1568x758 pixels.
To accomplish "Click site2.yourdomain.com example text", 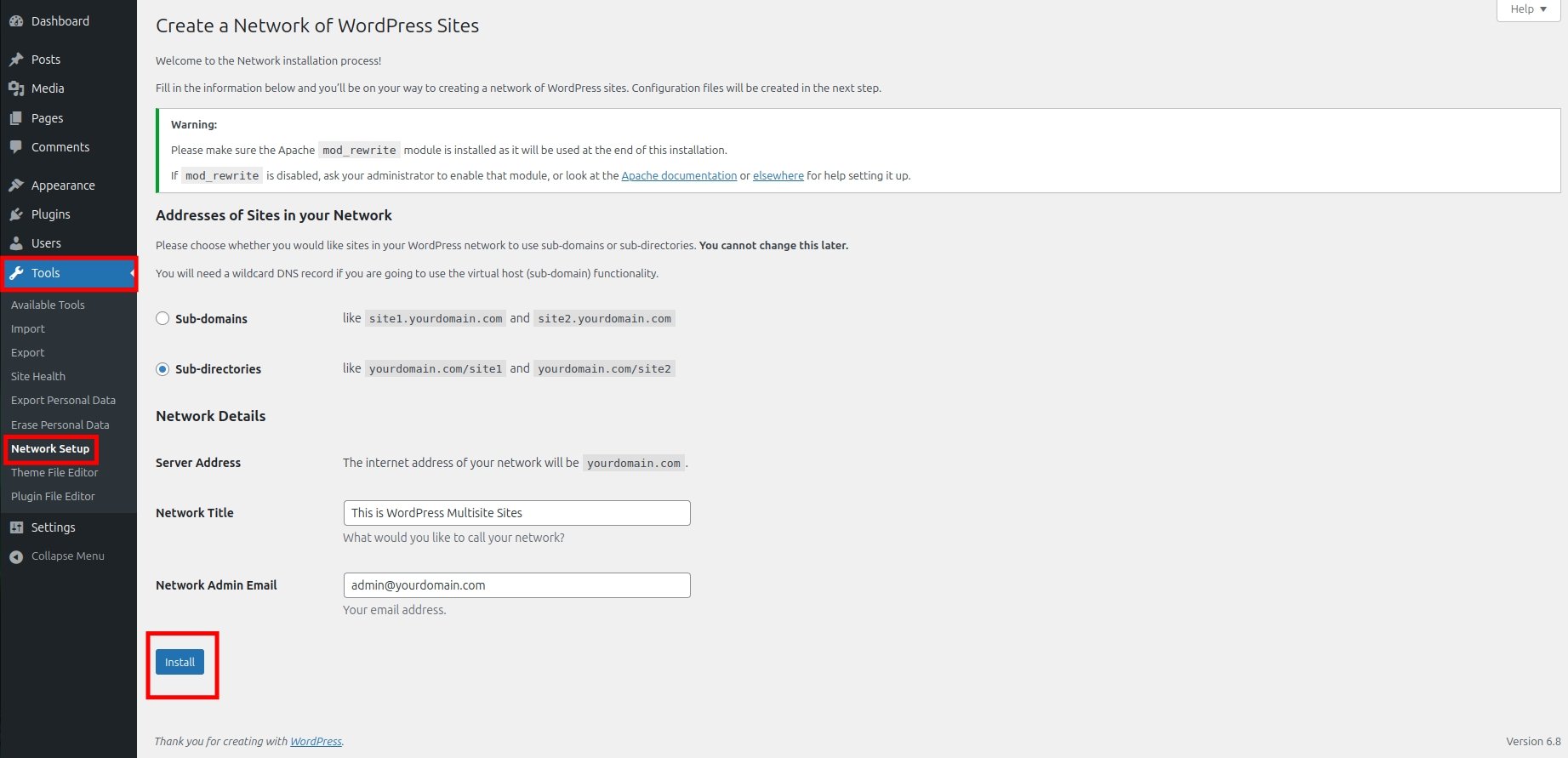I will click(x=605, y=318).
